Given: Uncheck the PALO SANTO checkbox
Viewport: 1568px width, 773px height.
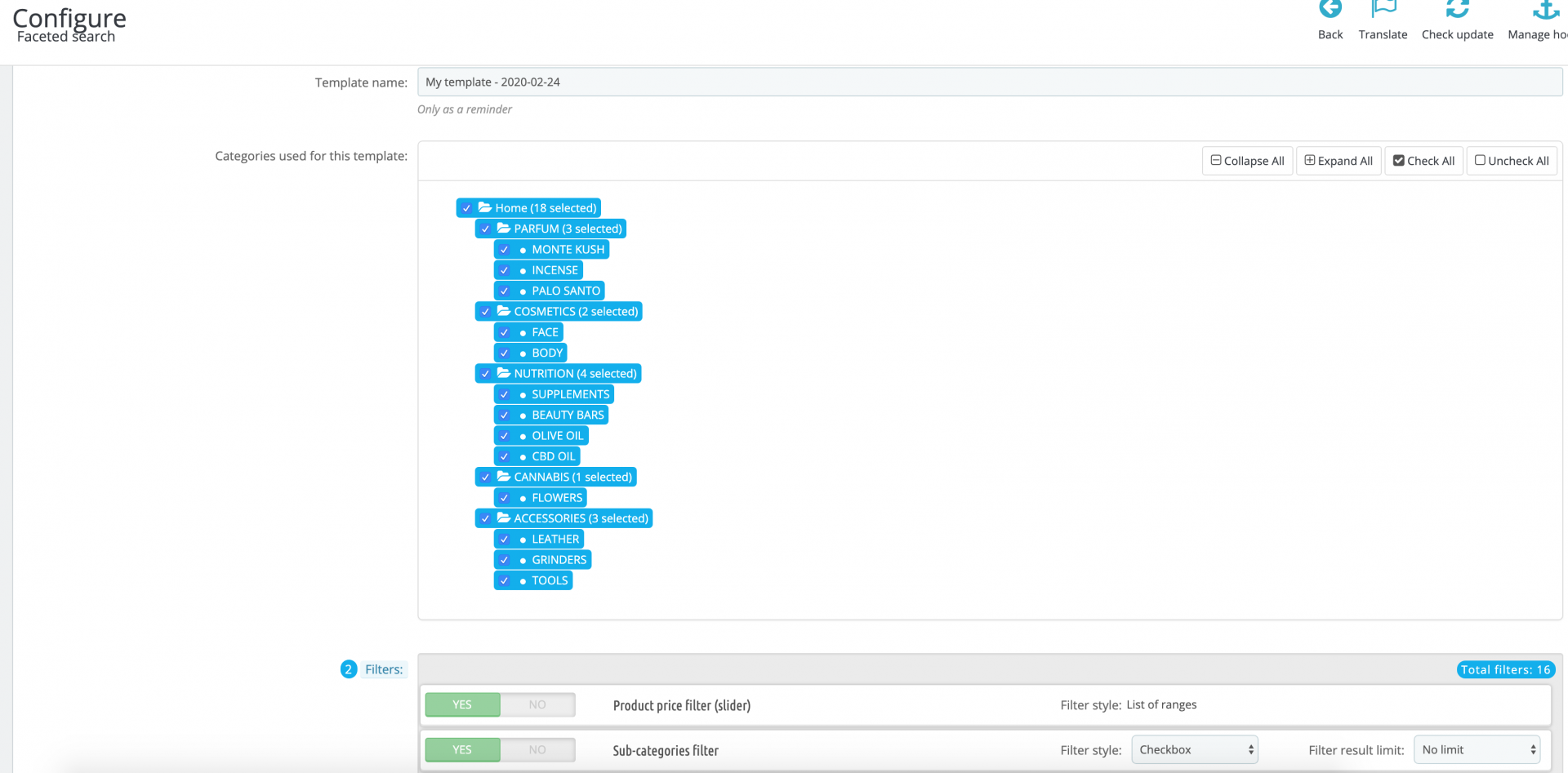Looking at the screenshot, I should click(x=504, y=291).
